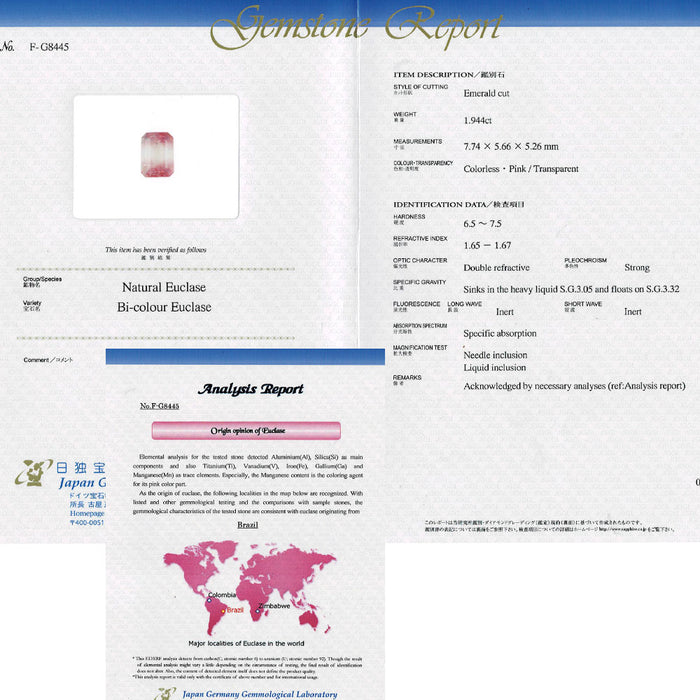
Task: Click the 'Bi-colour Euclase' variety value
Action: [x=164, y=307]
